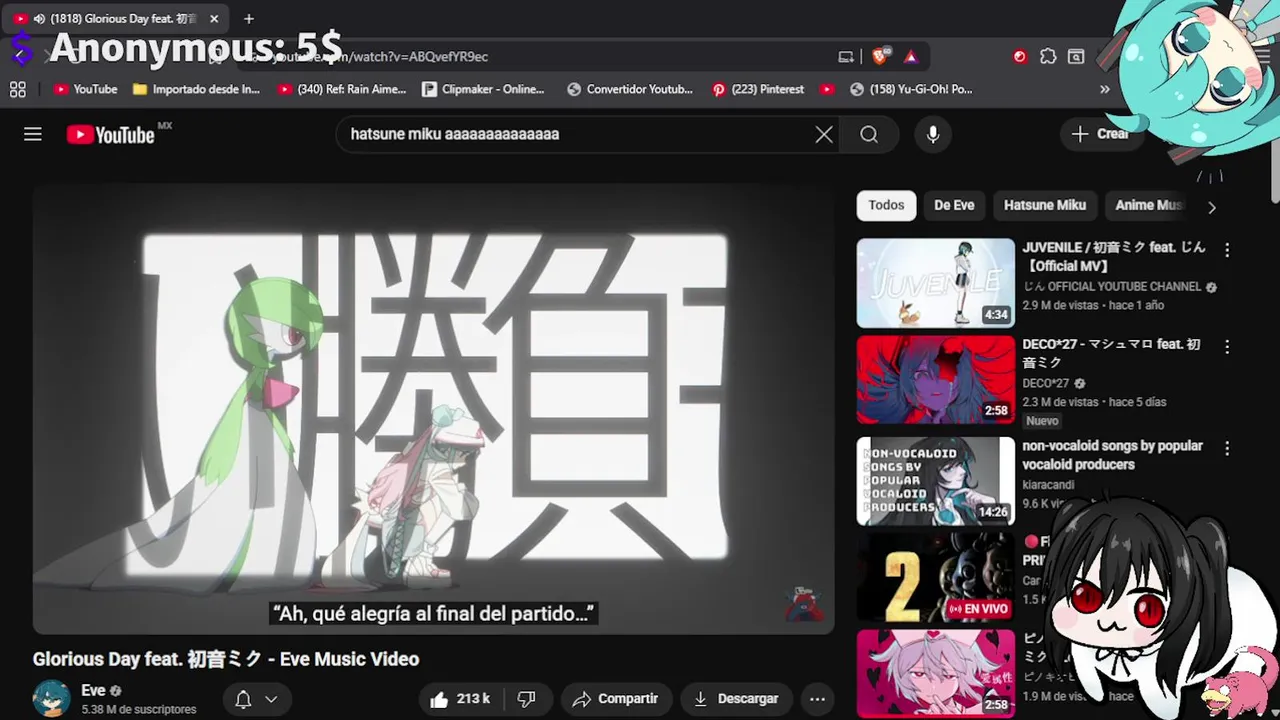This screenshot has height=720, width=1280.
Task: Open the (158) Yu-Gi-Oh! Po... bookmark
Action: (911, 89)
